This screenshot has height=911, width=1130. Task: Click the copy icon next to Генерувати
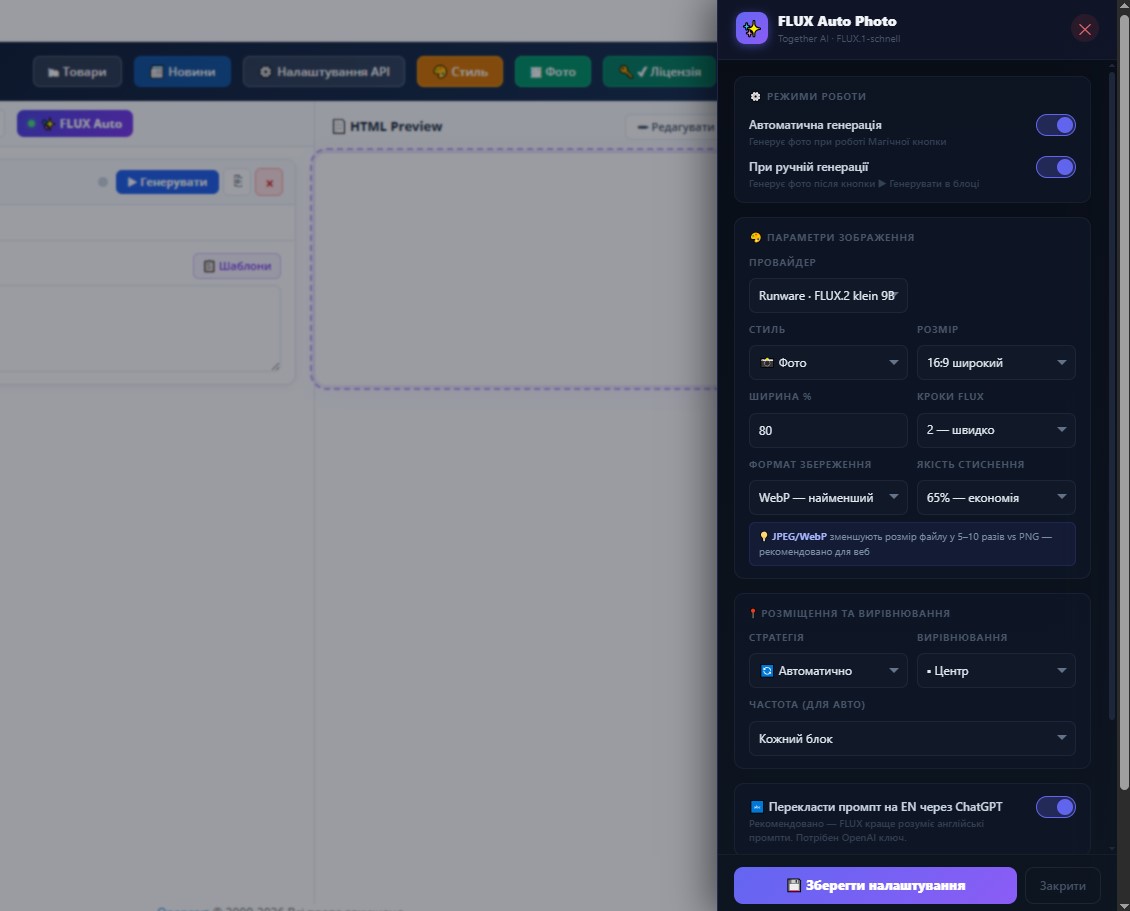pyautogui.click(x=237, y=182)
